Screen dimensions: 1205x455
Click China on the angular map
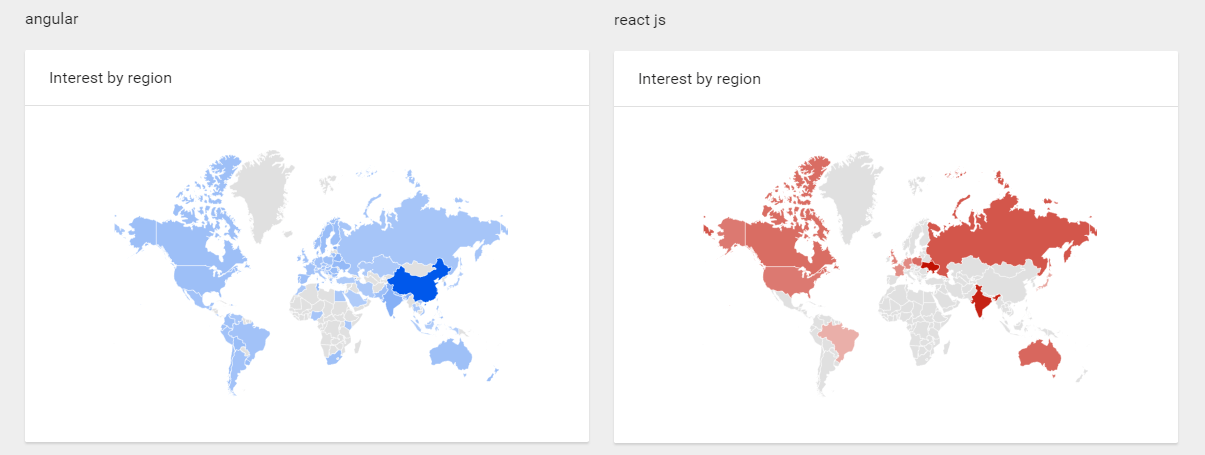coord(420,286)
